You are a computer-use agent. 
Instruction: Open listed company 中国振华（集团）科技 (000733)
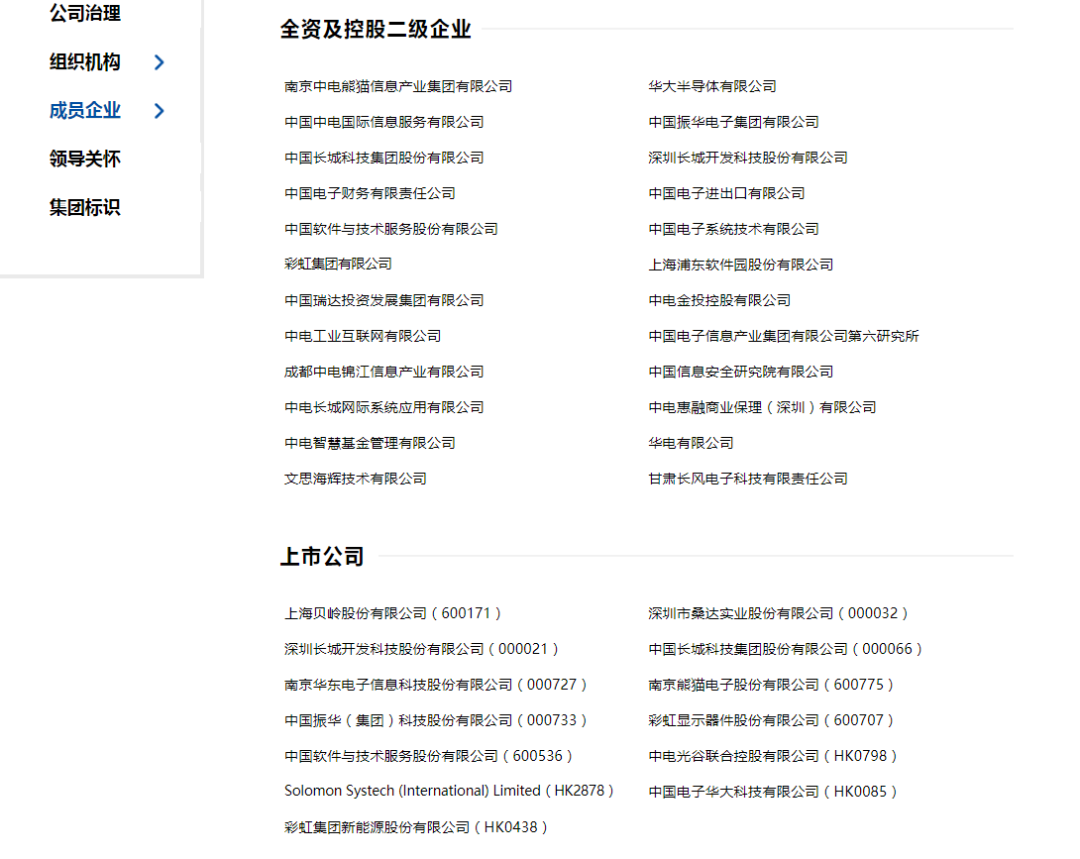coord(436,721)
